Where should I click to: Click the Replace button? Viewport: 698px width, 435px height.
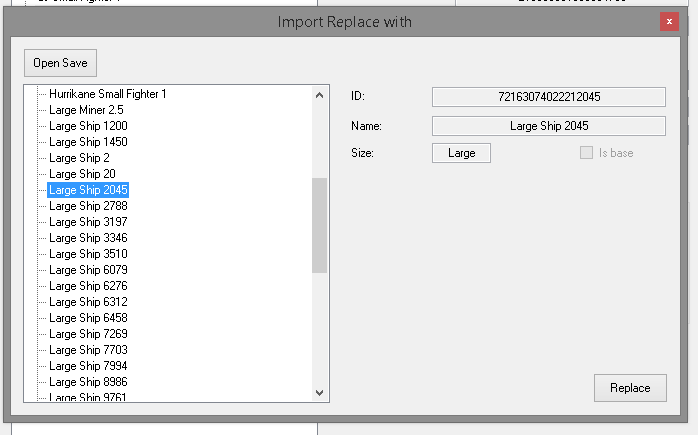[630, 388]
